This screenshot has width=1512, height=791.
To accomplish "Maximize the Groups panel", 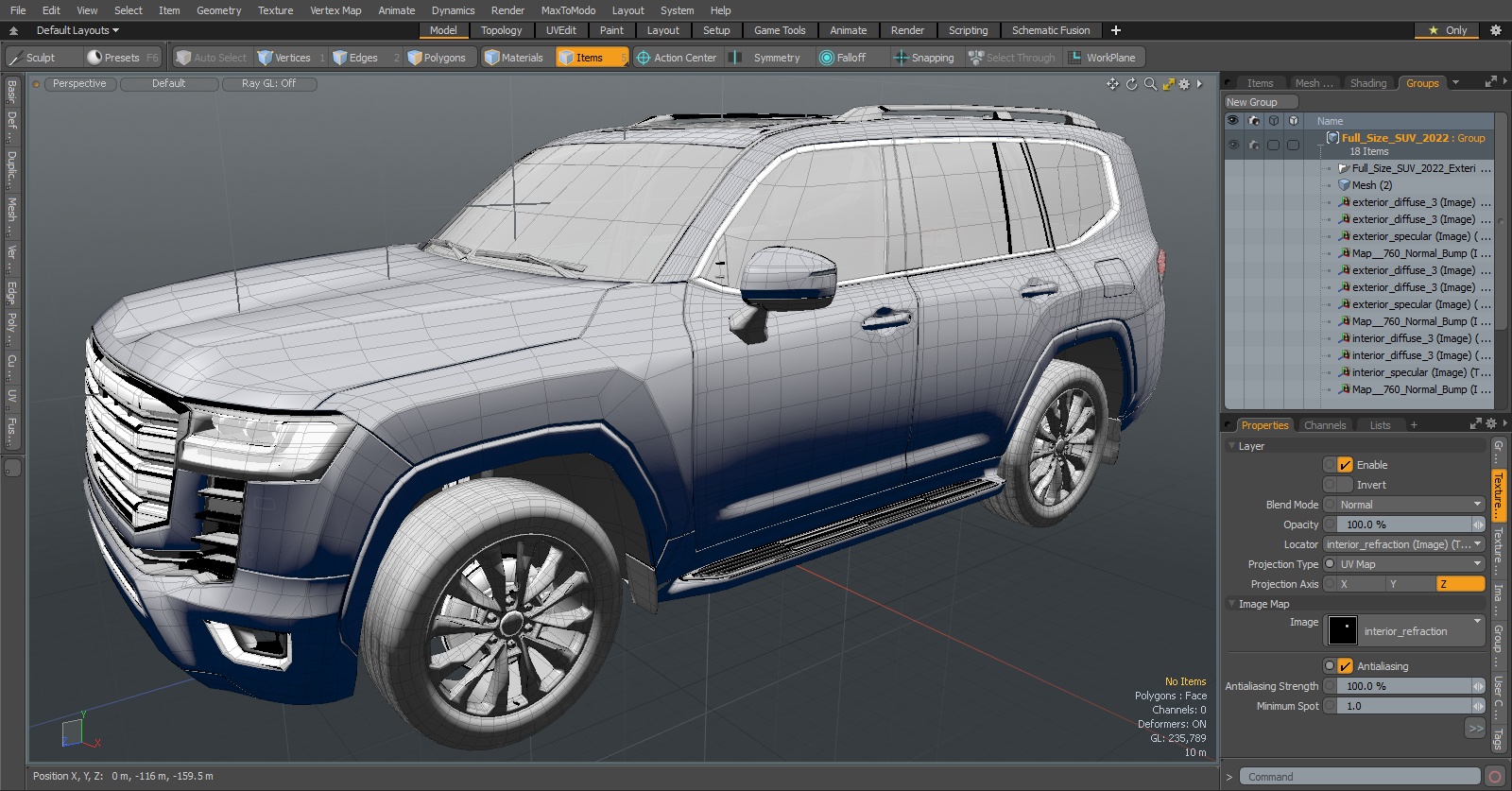I will 1491,82.
